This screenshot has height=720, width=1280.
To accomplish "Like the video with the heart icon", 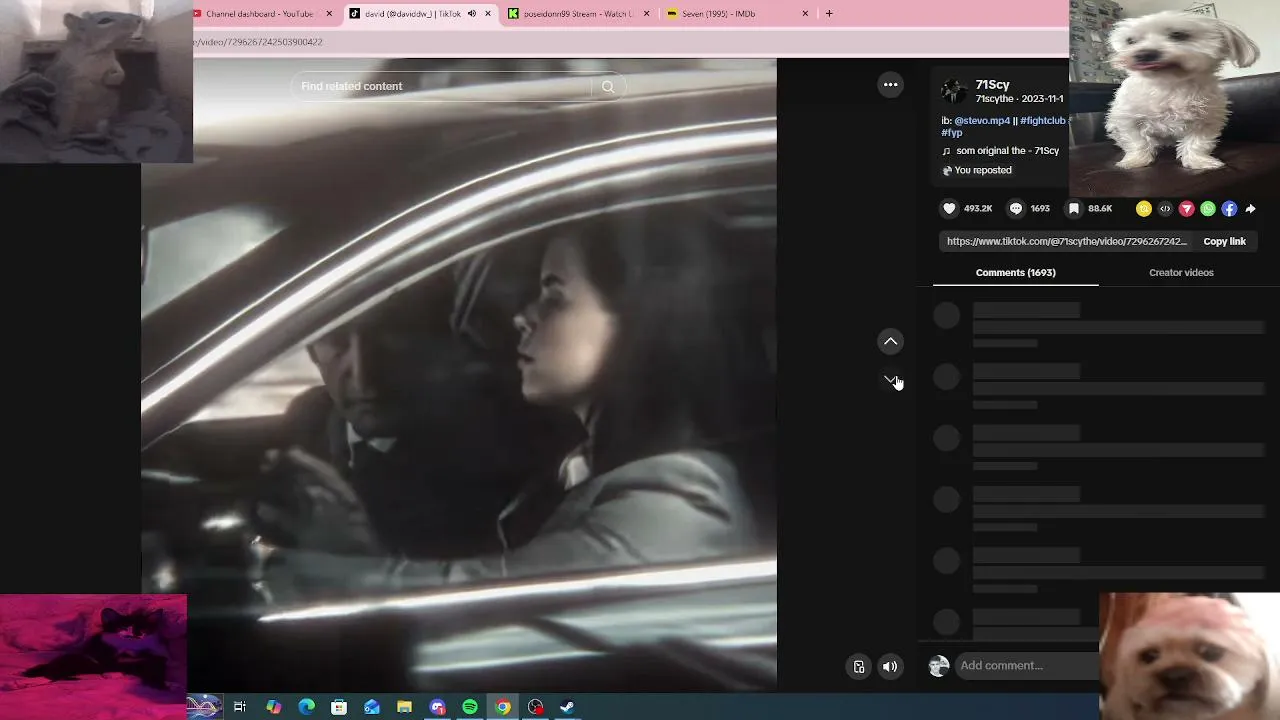I will pos(949,209).
